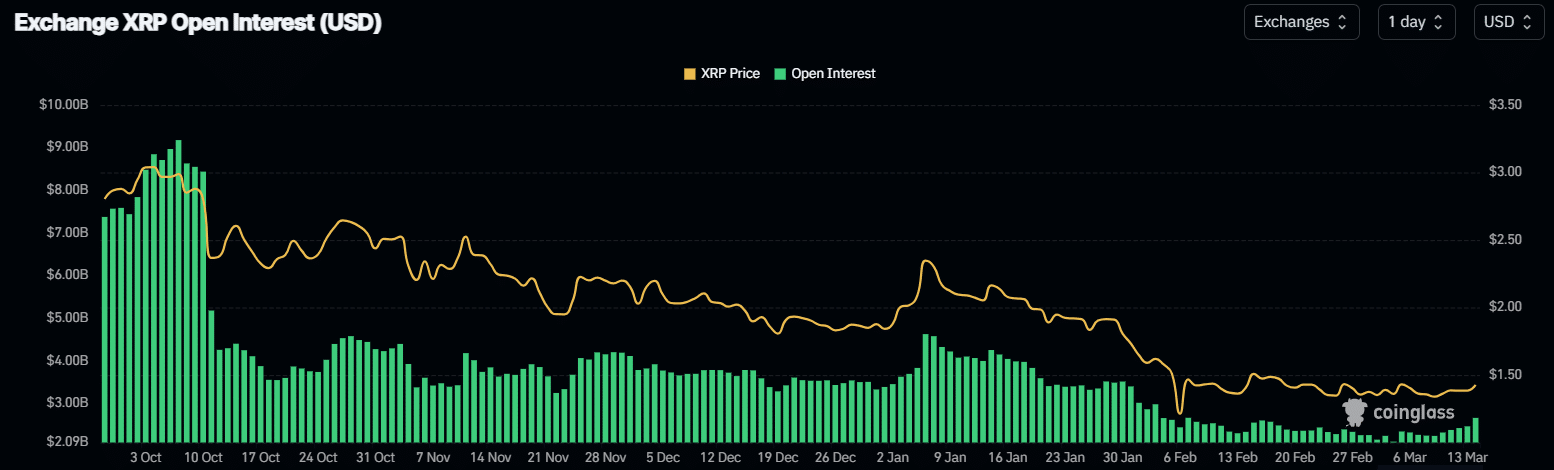The width and height of the screenshot is (1554, 470).
Task: Click the Coinglass mascot logo icon
Action: pos(1355,412)
